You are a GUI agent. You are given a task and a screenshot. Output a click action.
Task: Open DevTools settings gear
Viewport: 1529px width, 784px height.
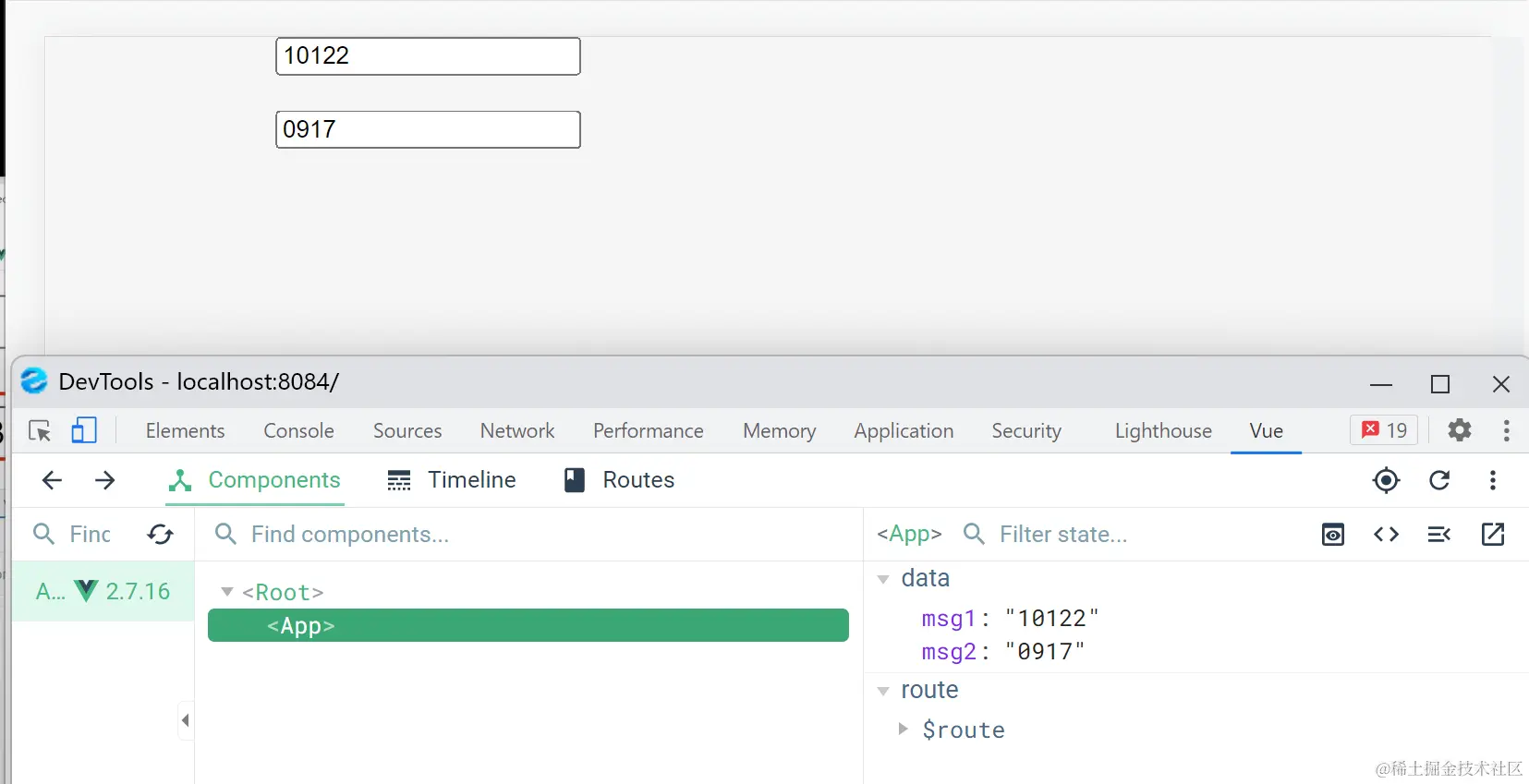pos(1460,430)
